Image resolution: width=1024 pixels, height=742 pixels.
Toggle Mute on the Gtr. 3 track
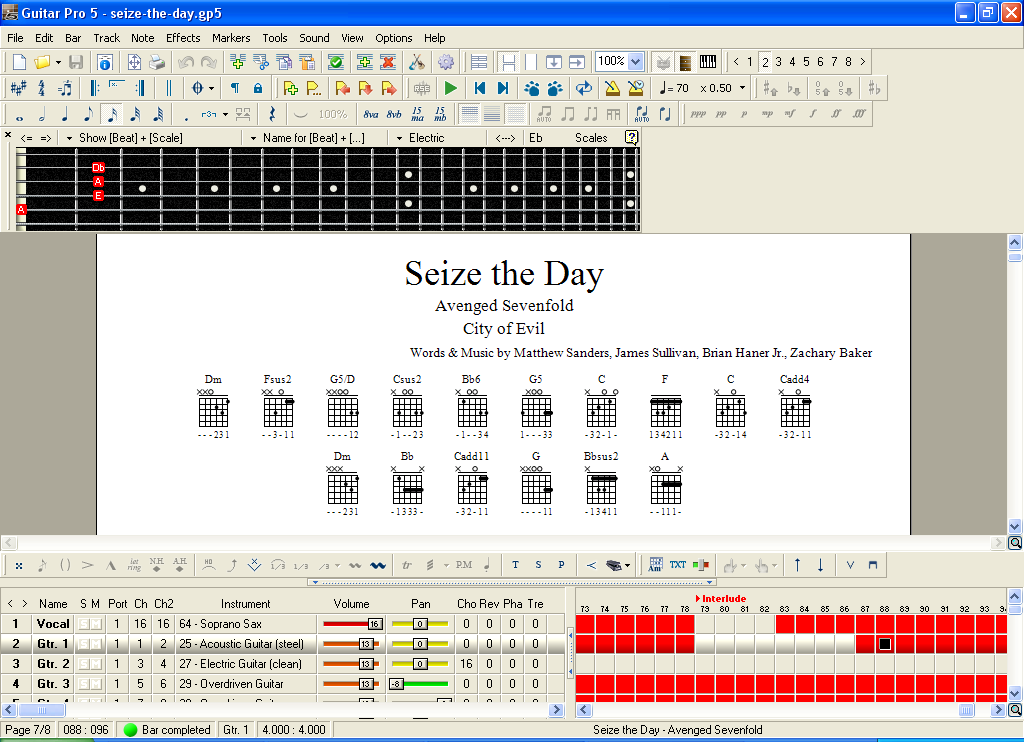pos(96,684)
